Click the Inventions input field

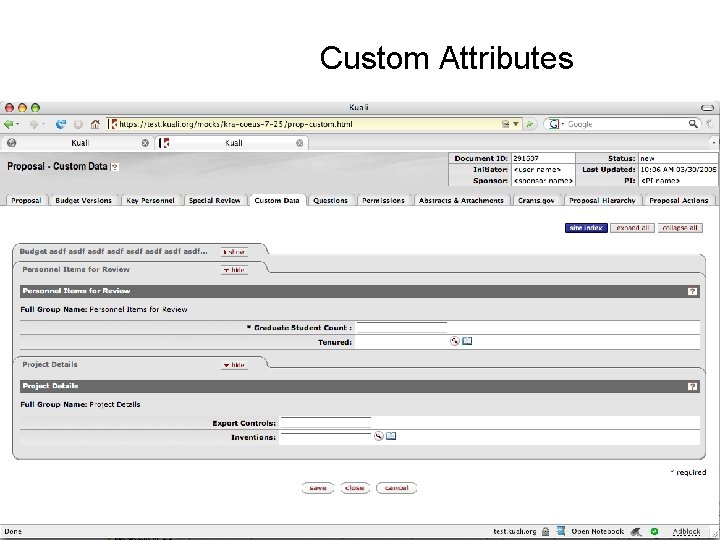click(326, 437)
